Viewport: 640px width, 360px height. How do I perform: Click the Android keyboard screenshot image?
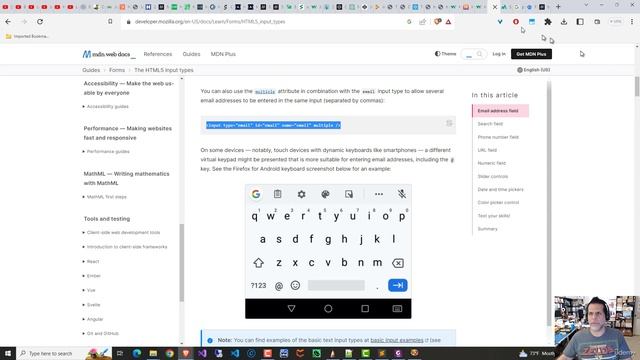[x=328, y=251]
